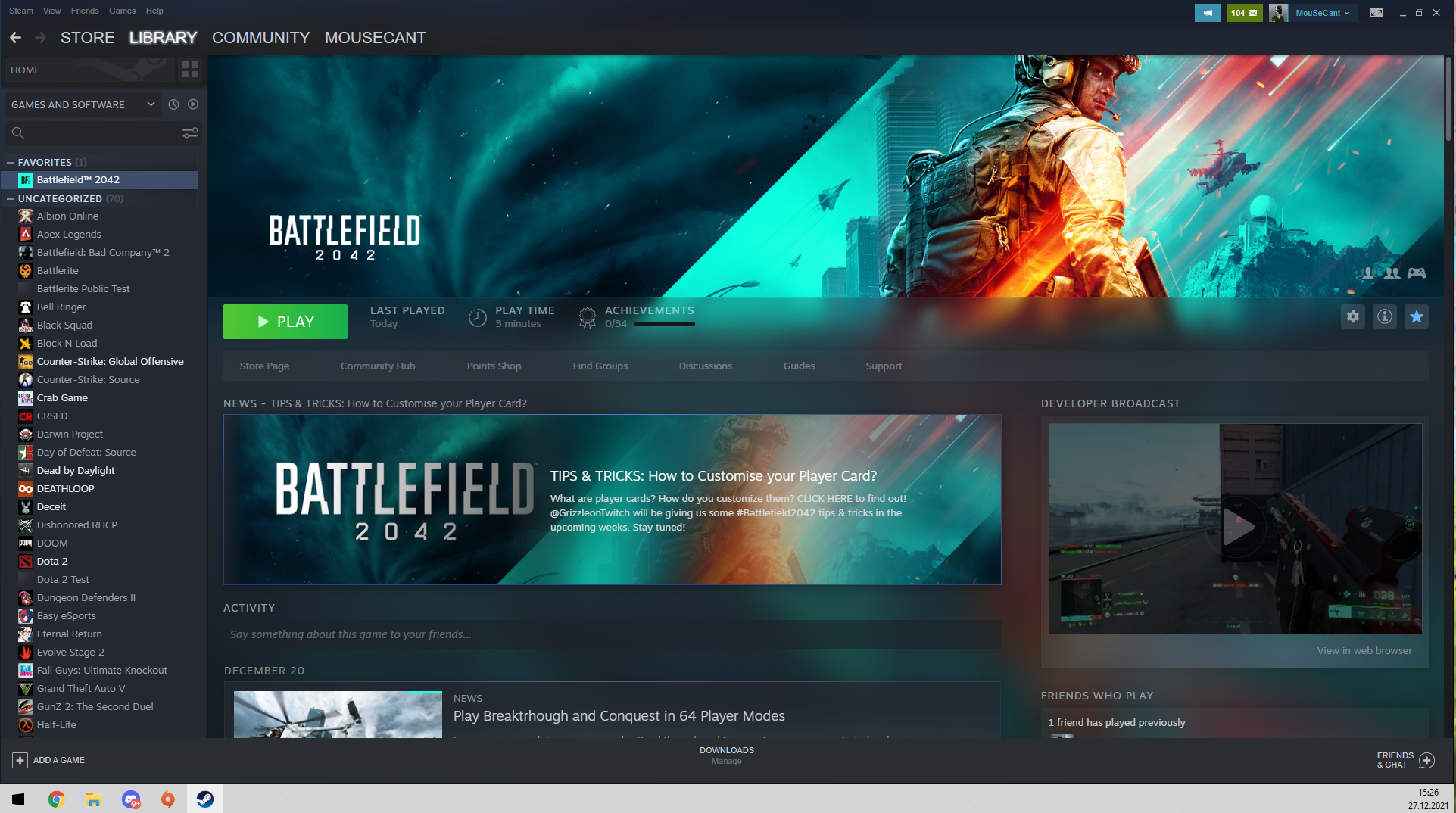Play the developer broadcast video
The width and height of the screenshot is (1456, 813).
pyautogui.click(x=1236, y=527)
